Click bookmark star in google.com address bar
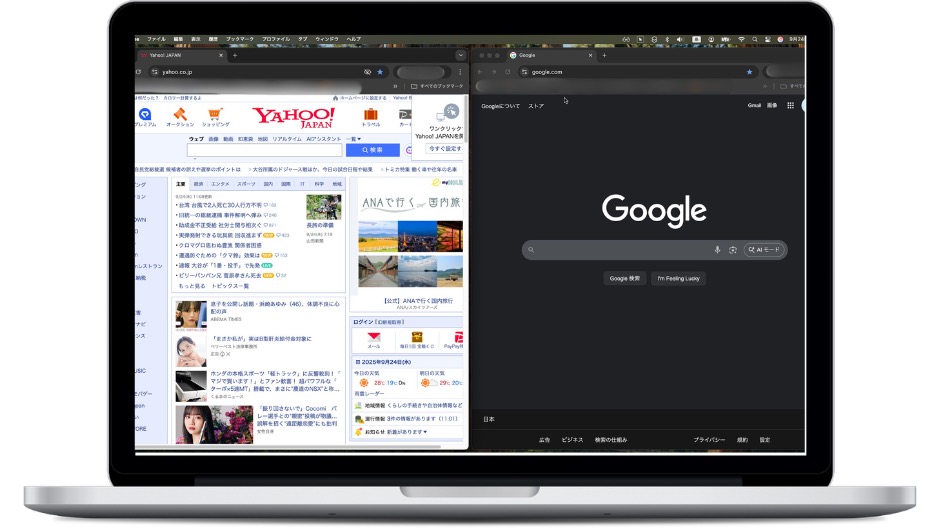 749,72
